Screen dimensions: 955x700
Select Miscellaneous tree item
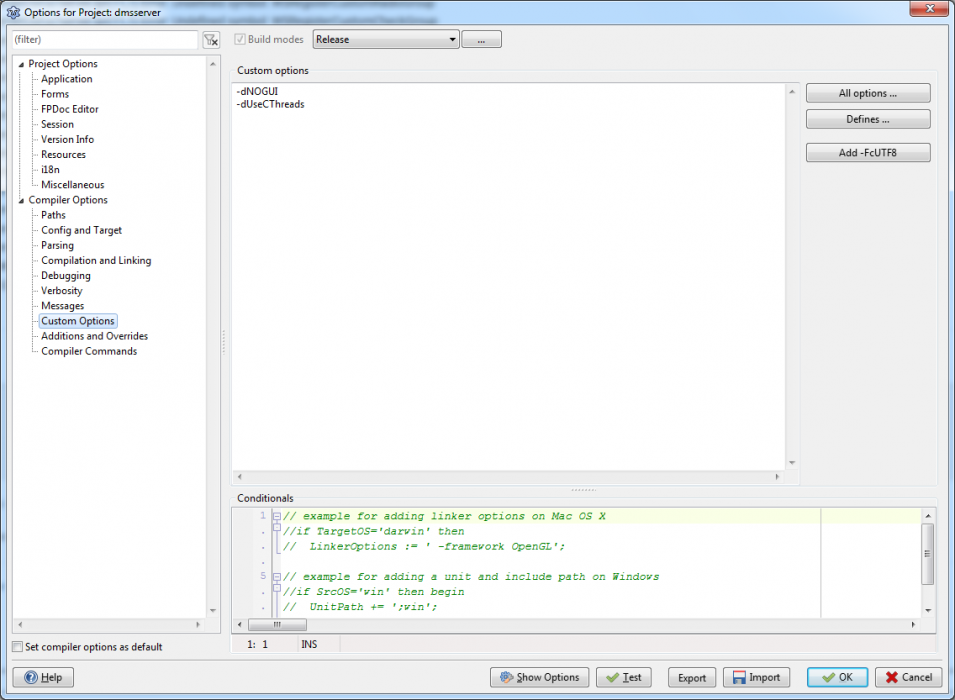(x=72, y=185)
